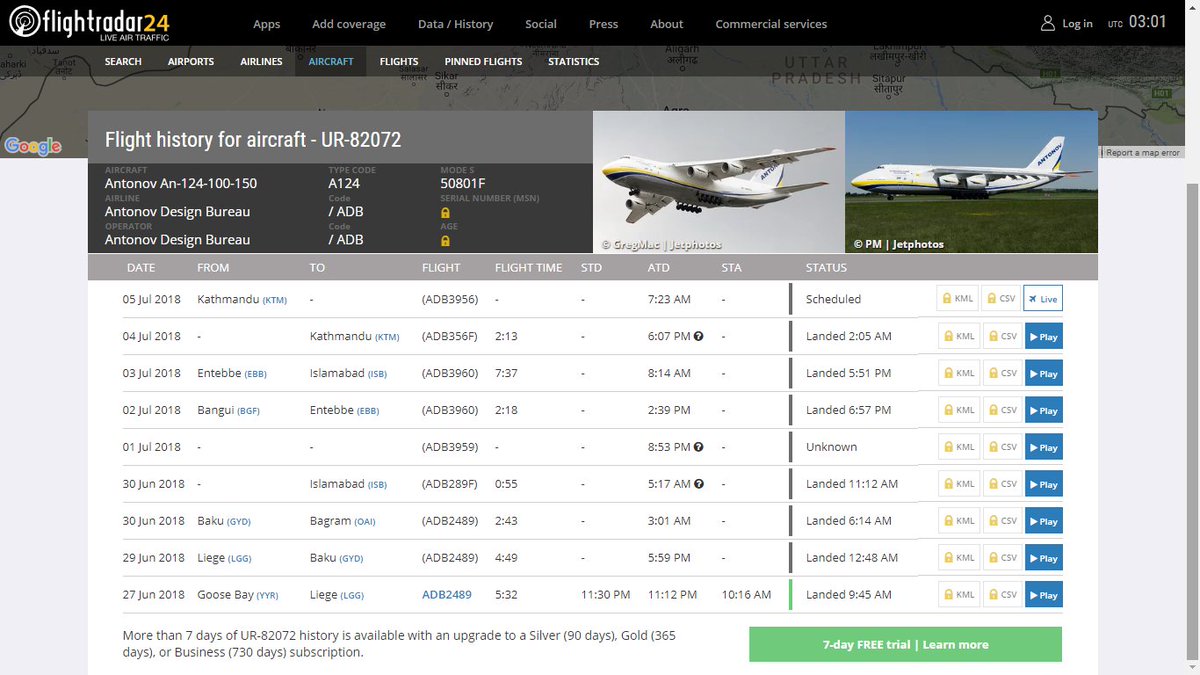Open the Statistics tab
The width and height of the screenshot is (1200, 675).
[574, 61]
